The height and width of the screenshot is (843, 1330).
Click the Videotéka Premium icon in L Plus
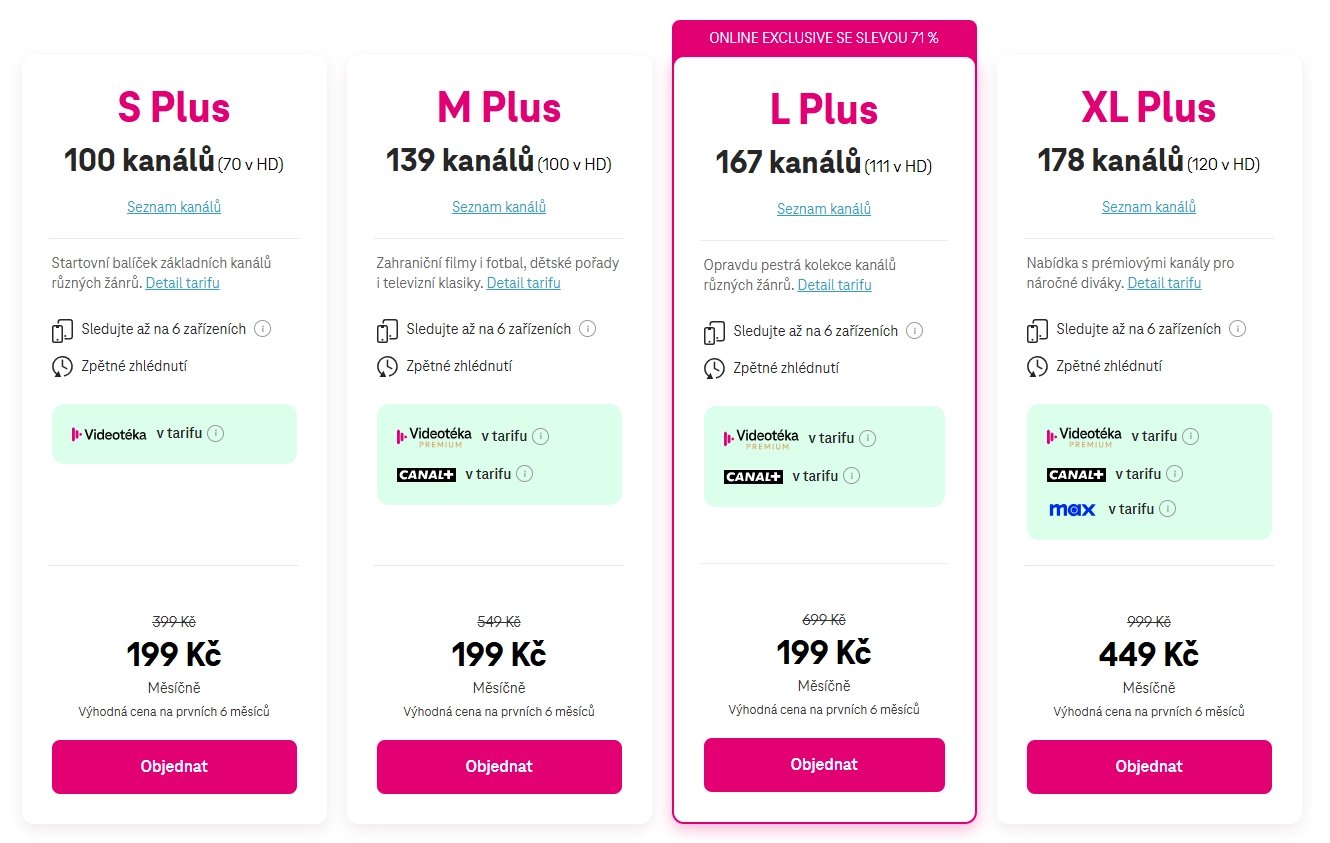point(760,437)
